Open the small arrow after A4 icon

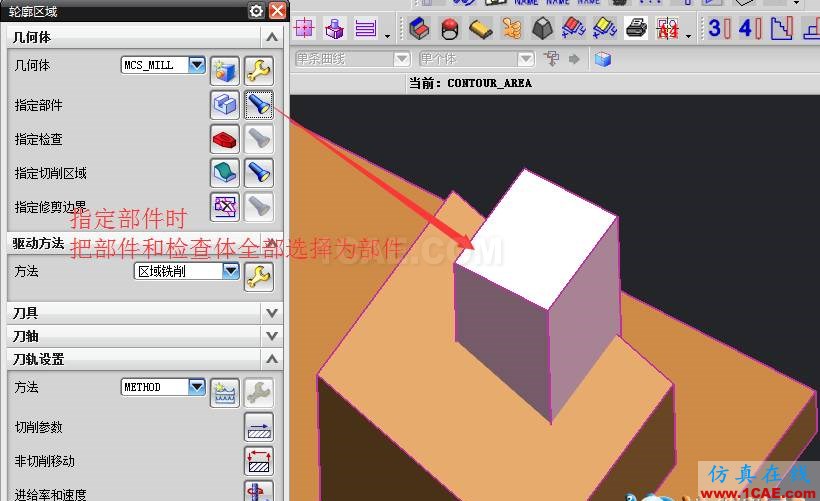pos(688,36)
